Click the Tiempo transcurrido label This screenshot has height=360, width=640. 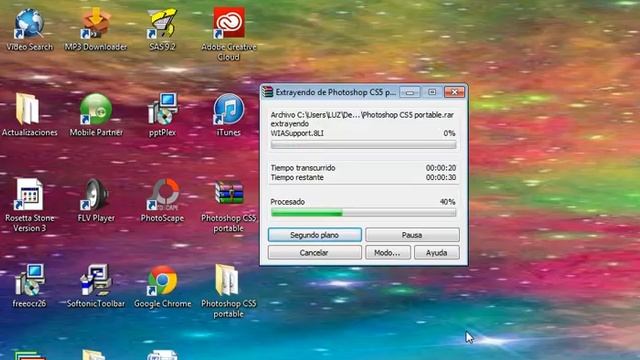(303, 168)
